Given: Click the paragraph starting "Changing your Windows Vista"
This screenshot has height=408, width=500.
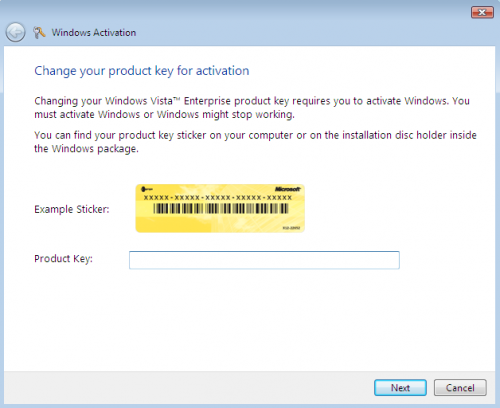Looking at the screenshot, I should (x=252, y=107).
